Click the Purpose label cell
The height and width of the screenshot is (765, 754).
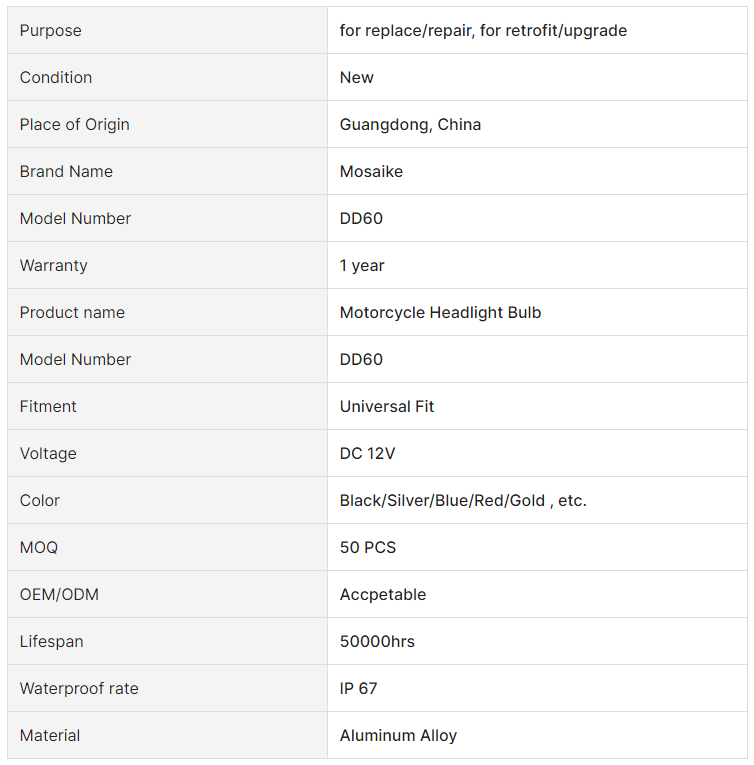[x=167, y=30]
